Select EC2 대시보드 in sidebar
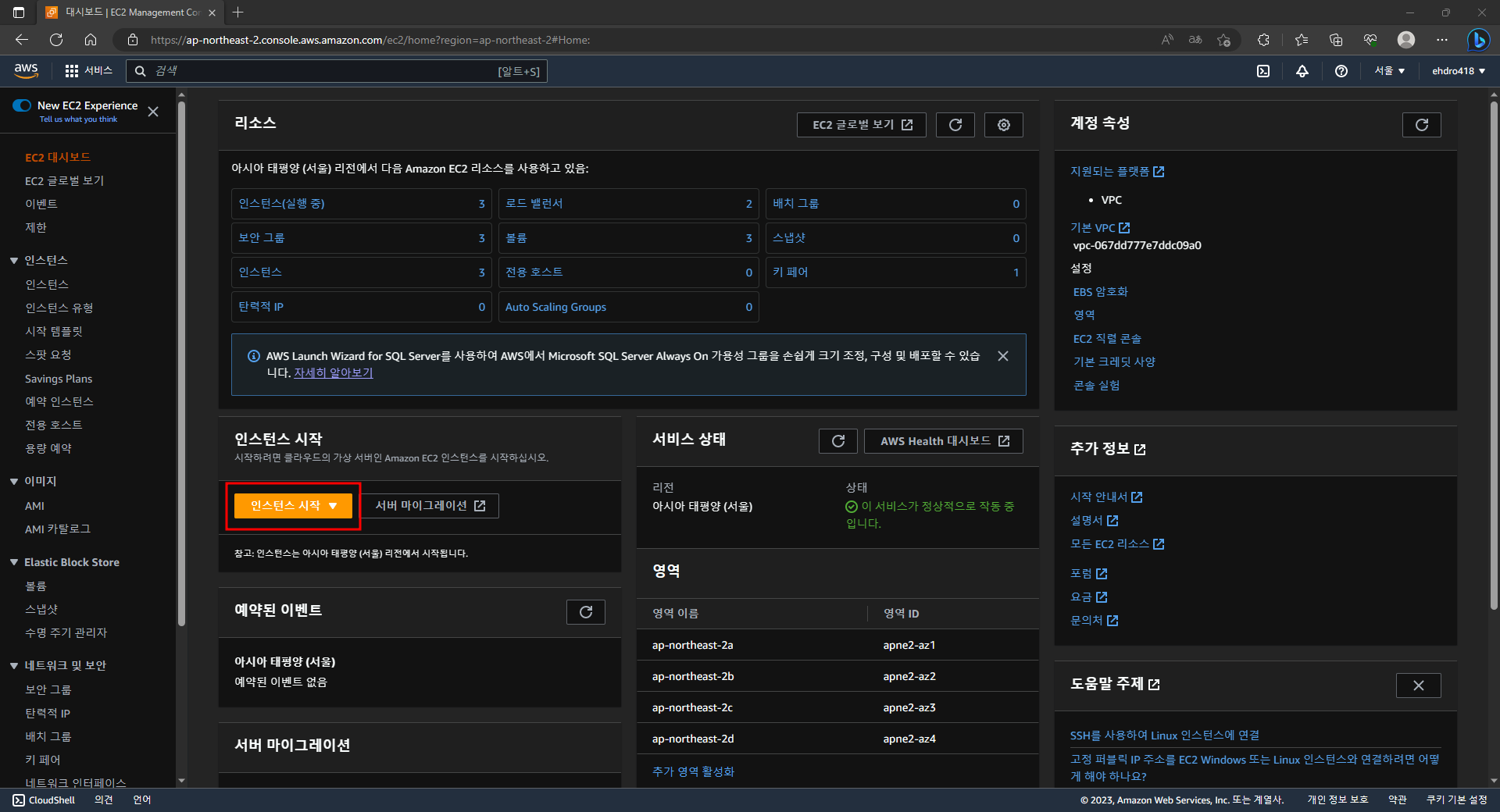Screen dimensions: 1500x812 (x=58, y=158)
